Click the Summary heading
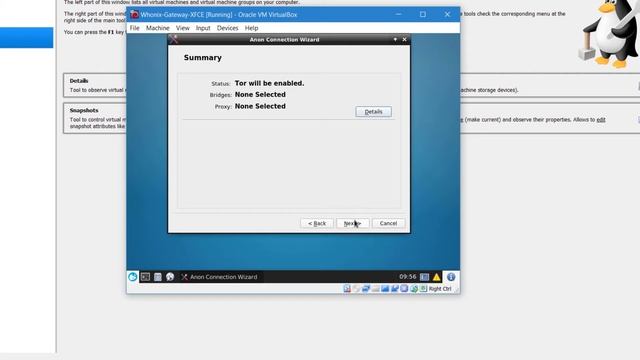 202,58
